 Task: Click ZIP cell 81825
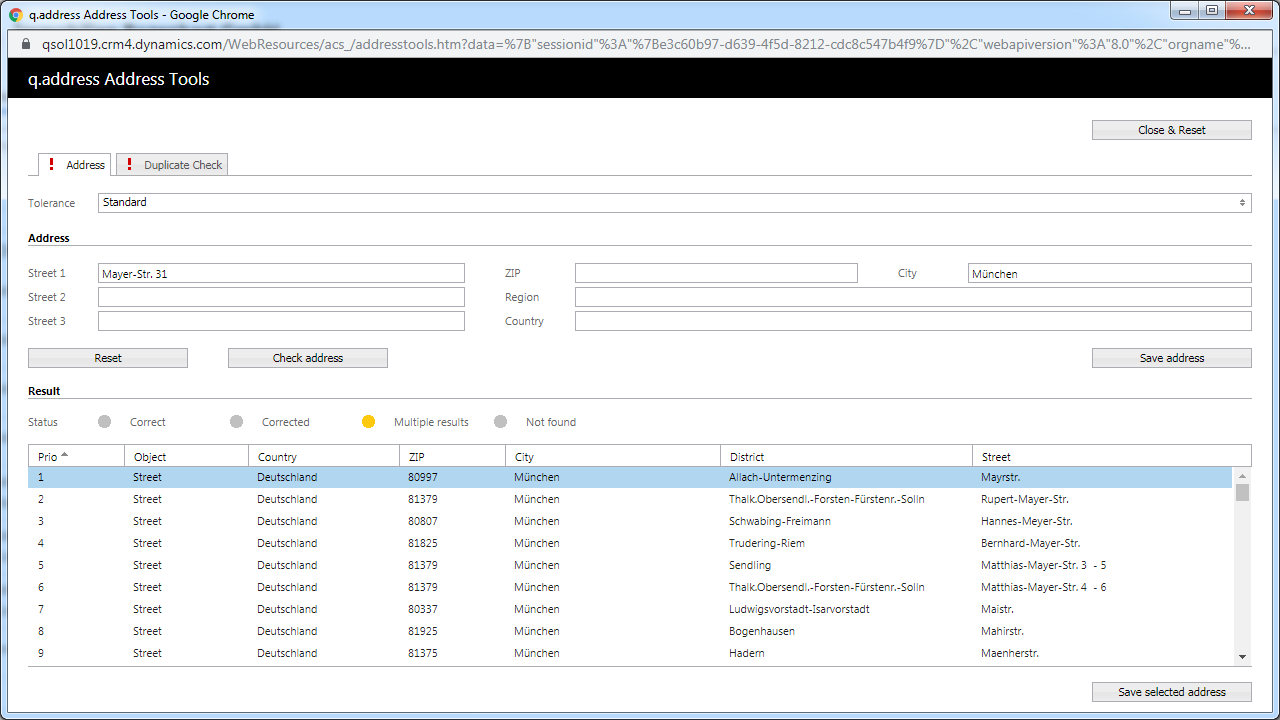423,543
